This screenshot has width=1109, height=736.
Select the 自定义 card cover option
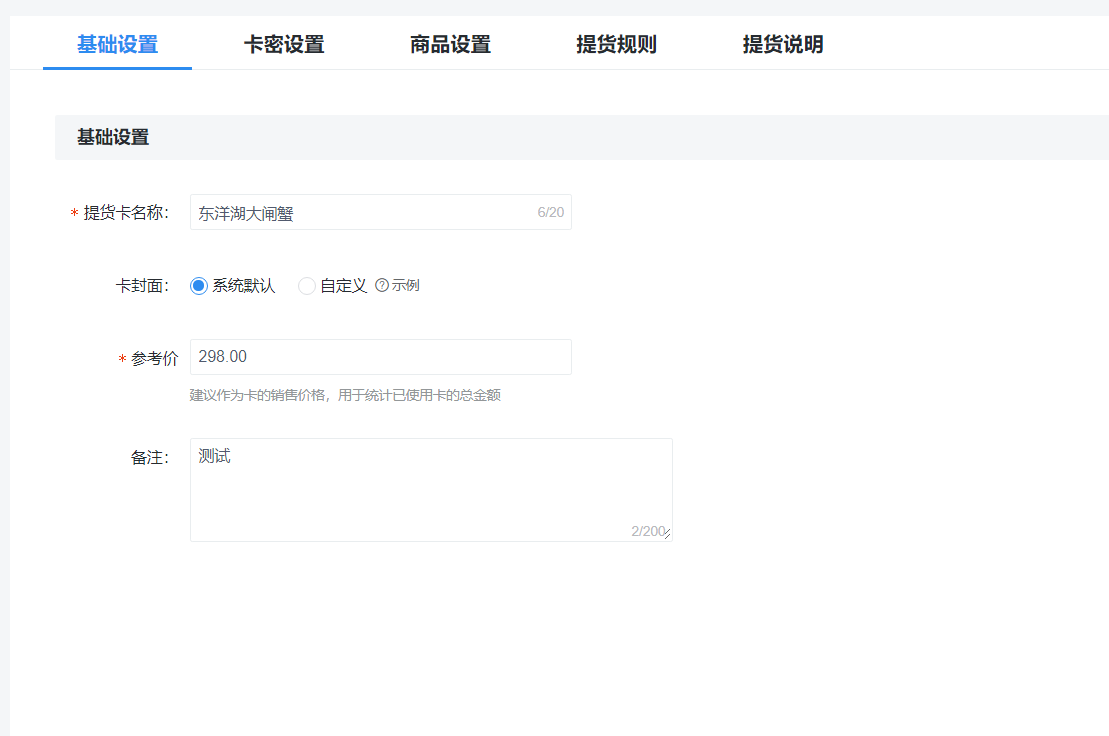tap(307, 285)
